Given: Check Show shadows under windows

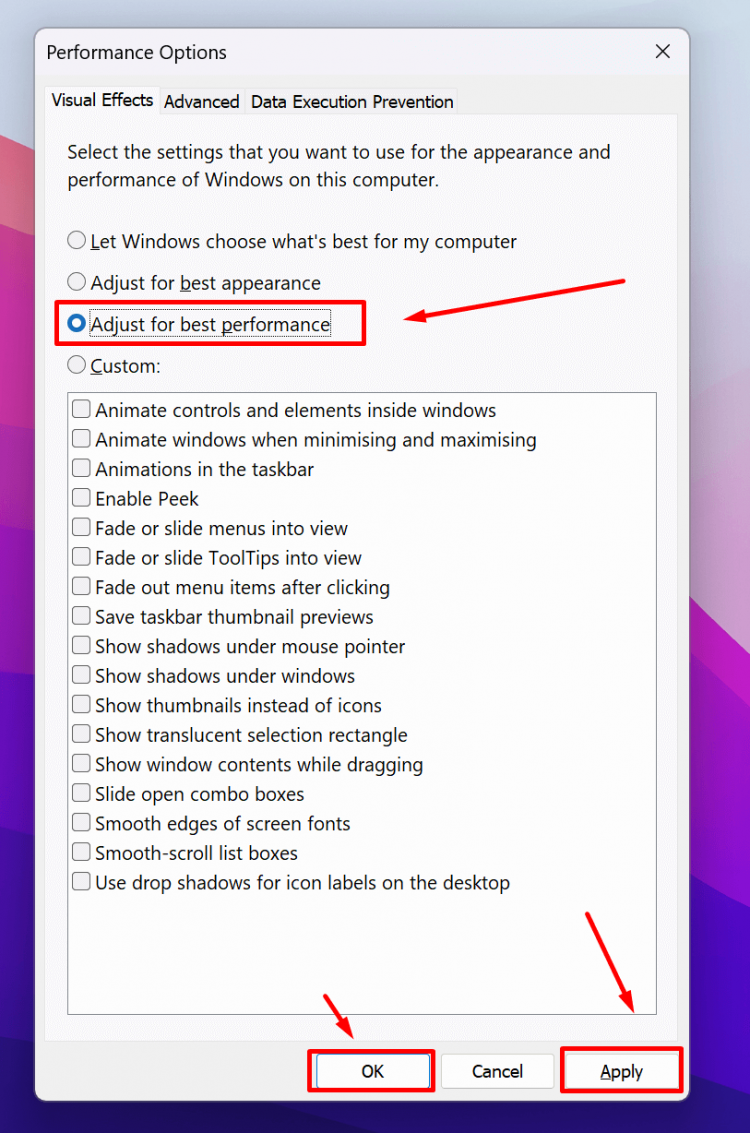Looking at the screenshot, I should (x=81, y=675).
